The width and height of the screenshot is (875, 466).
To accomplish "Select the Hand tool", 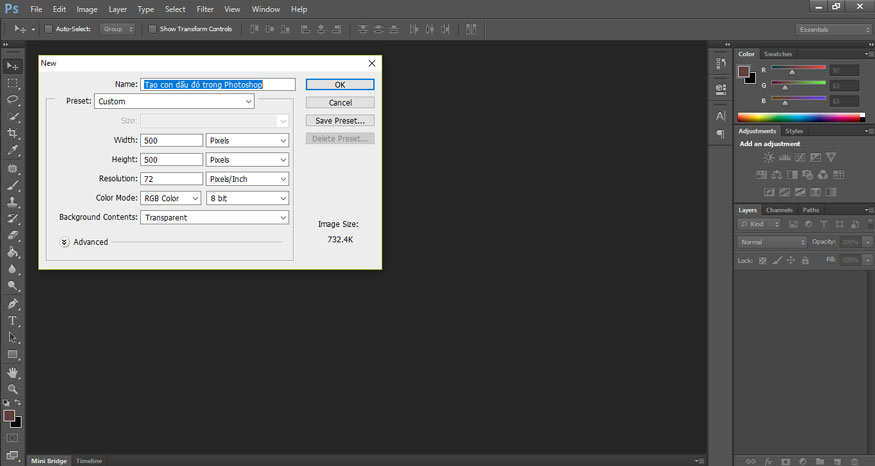I will (x=12, y=373).
